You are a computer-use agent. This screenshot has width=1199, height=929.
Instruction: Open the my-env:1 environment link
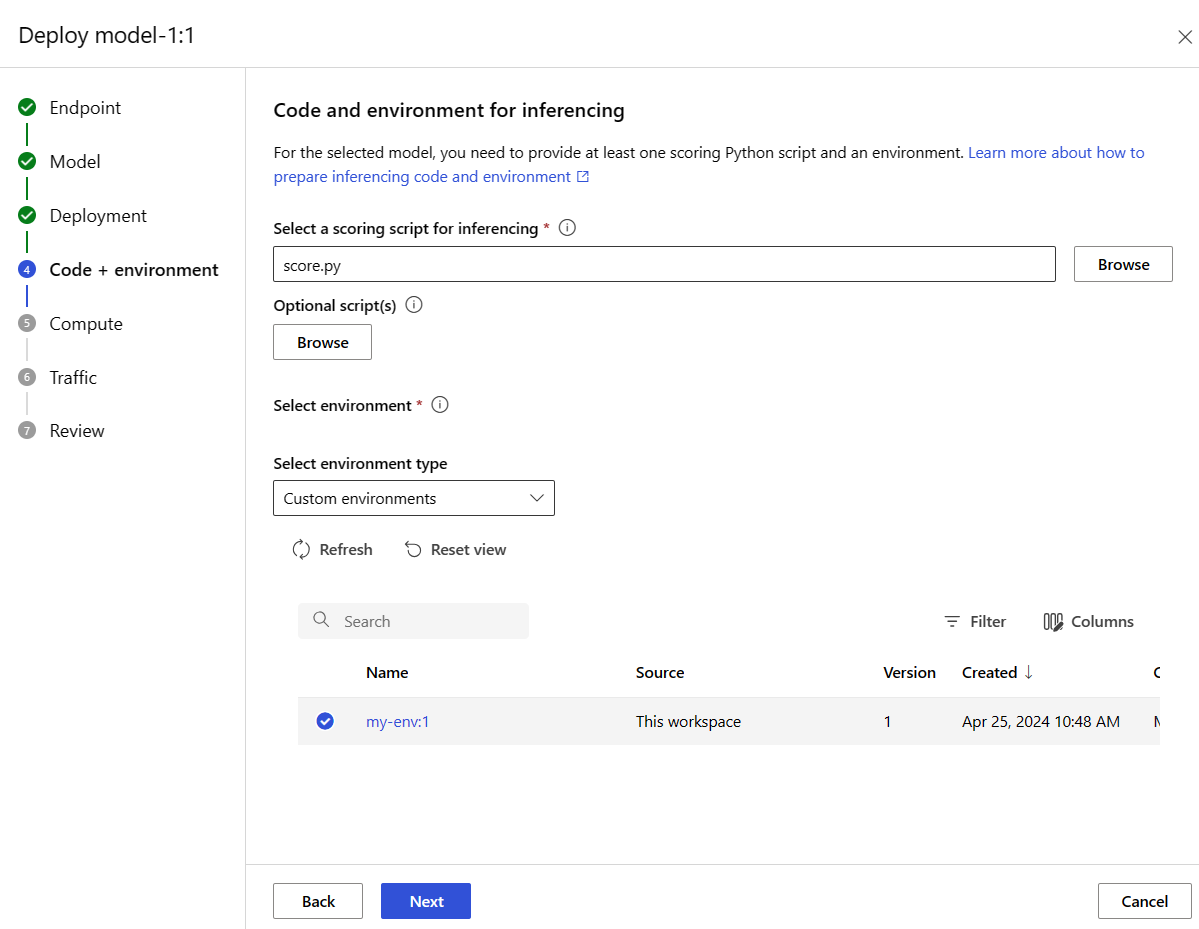[397, 721]
